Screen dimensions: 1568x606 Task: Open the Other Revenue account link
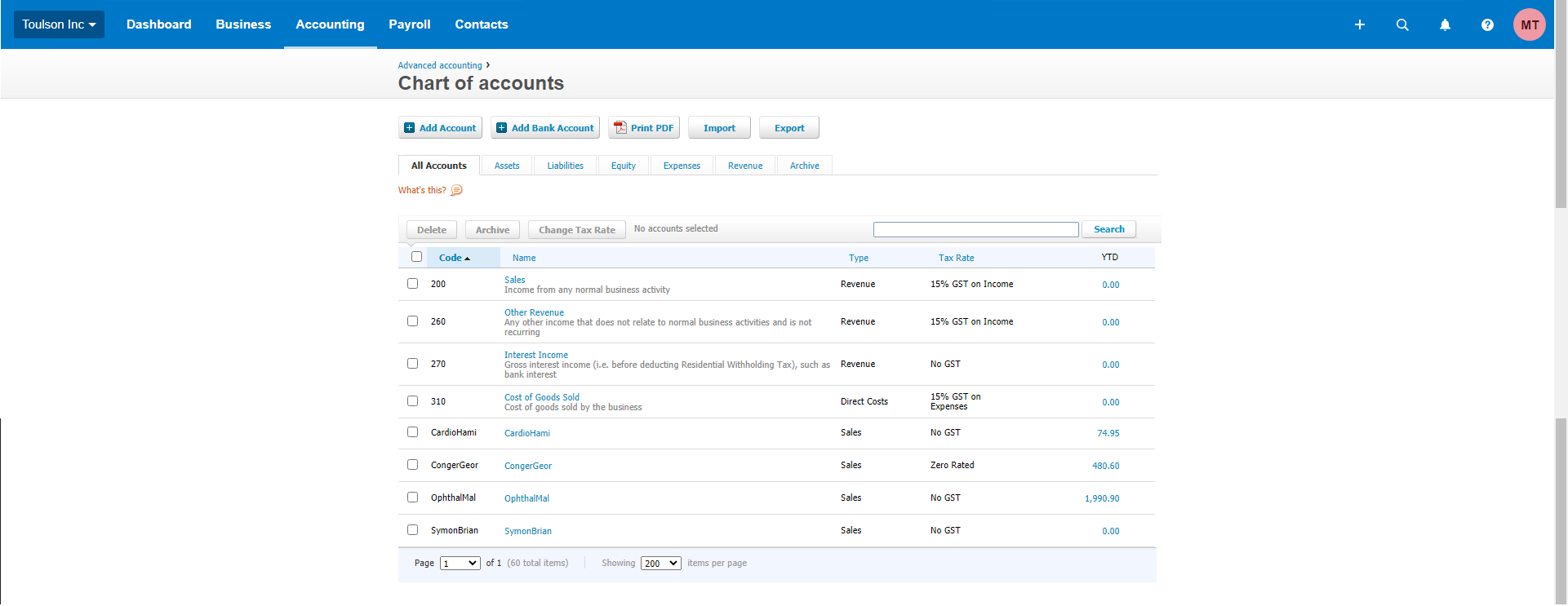coord(534,312)
